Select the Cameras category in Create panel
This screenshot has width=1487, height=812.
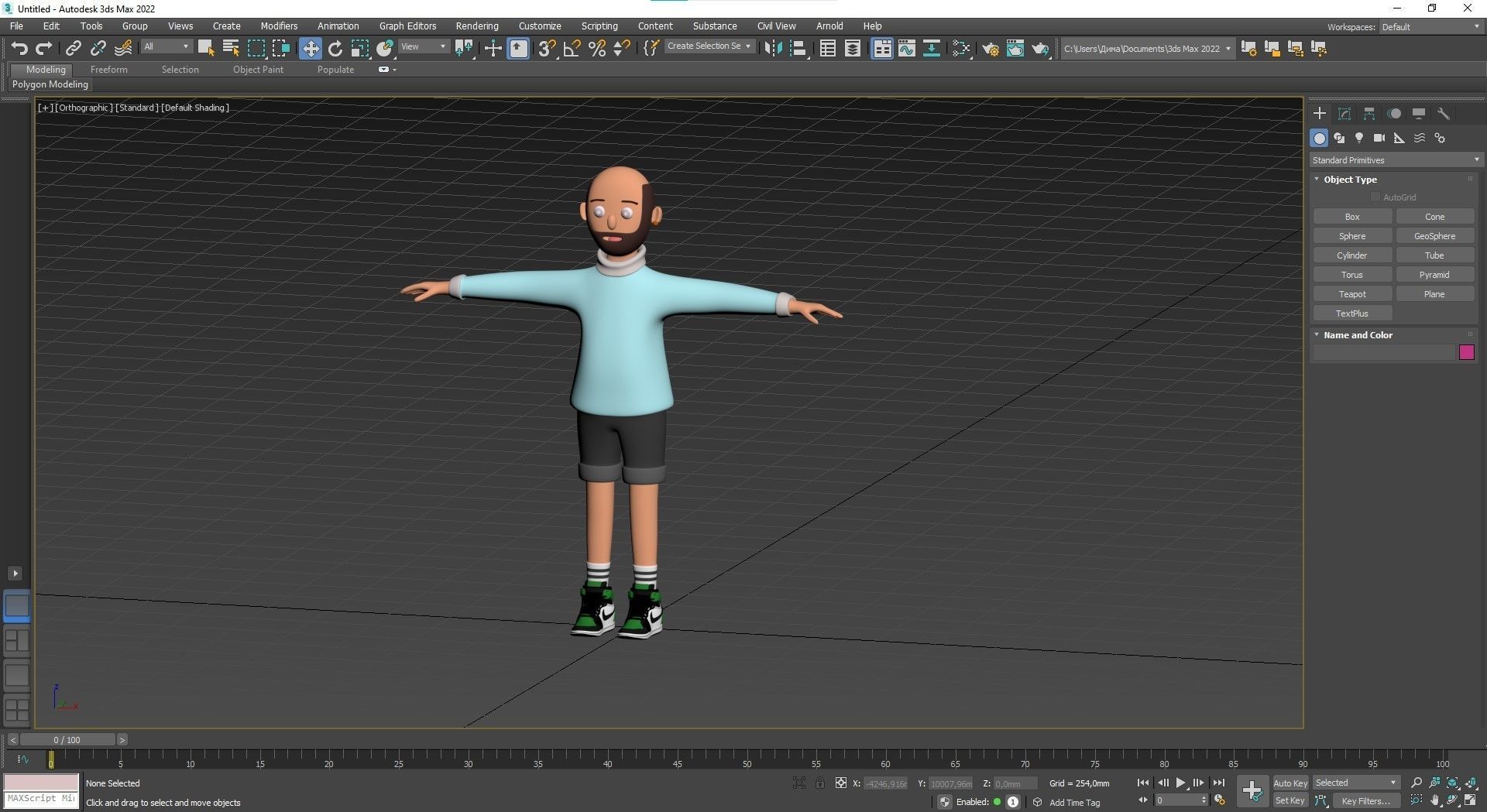[x=1379, y=138]
